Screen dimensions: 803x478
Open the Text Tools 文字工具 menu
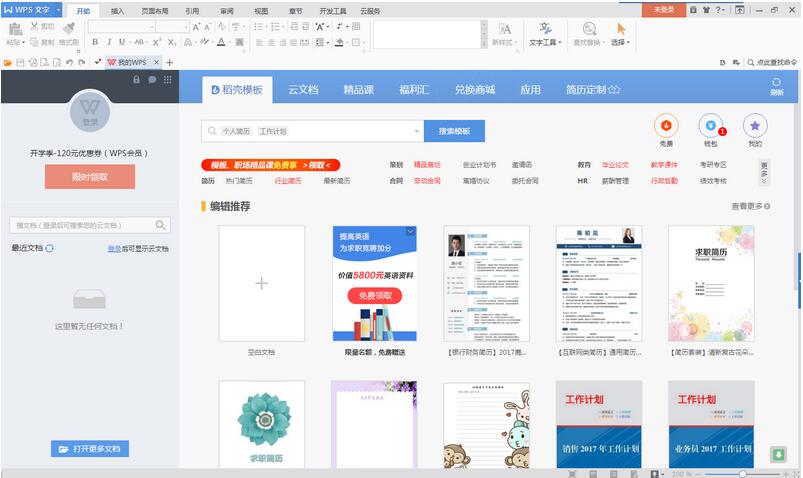(545, 34)
